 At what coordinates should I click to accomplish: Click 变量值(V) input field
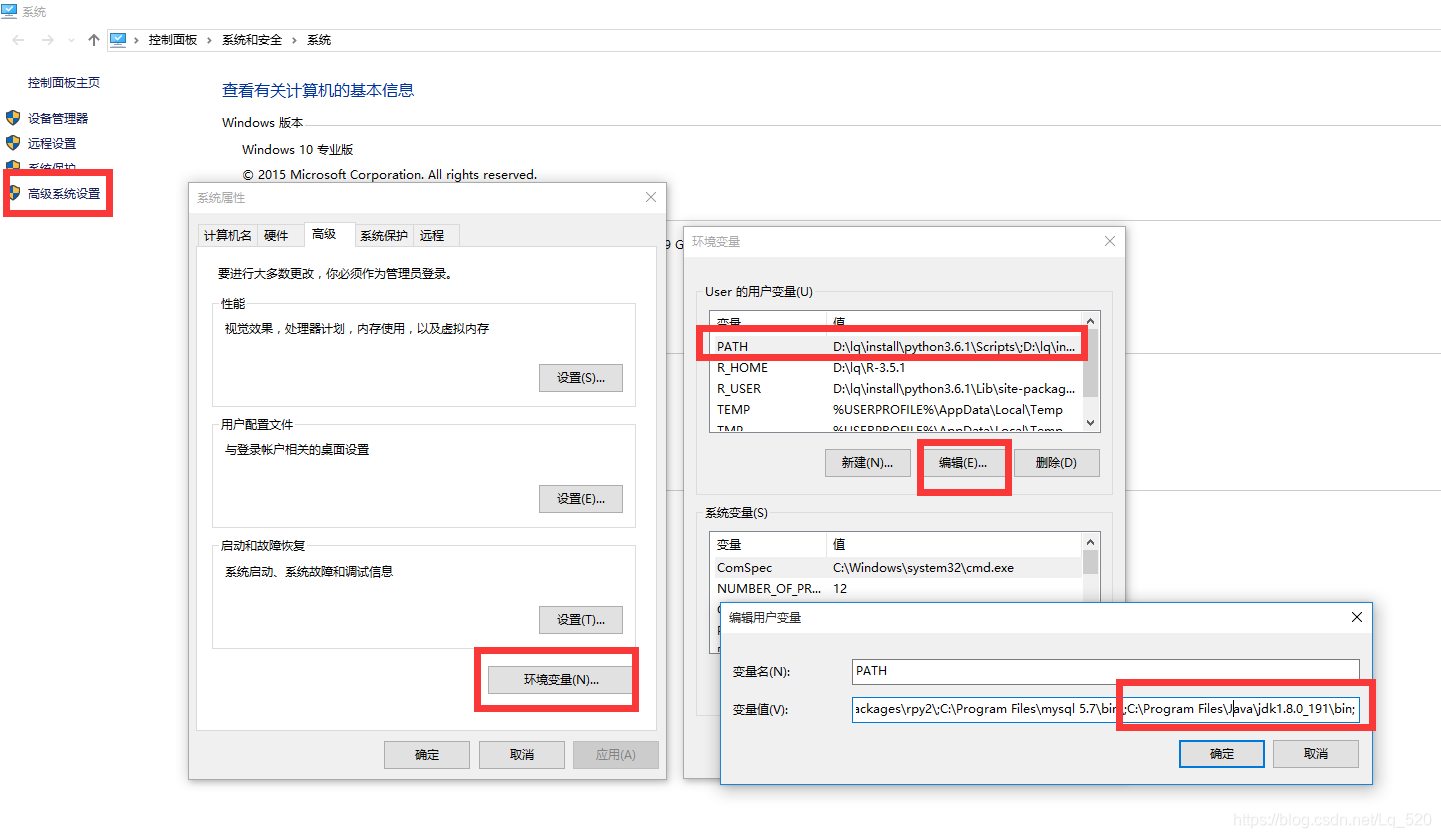(1106, 709)
